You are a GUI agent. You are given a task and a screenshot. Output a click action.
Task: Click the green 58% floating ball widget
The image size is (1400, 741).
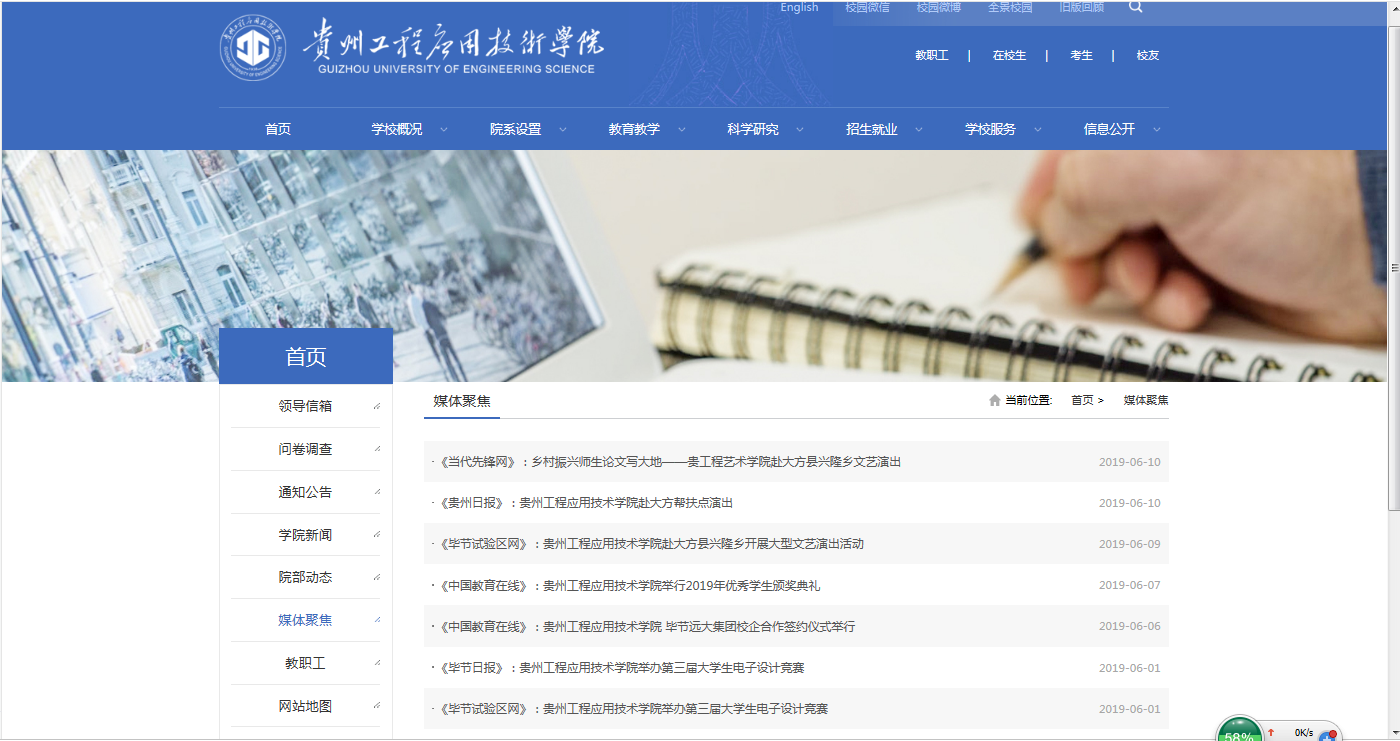tap(1240, 732)
